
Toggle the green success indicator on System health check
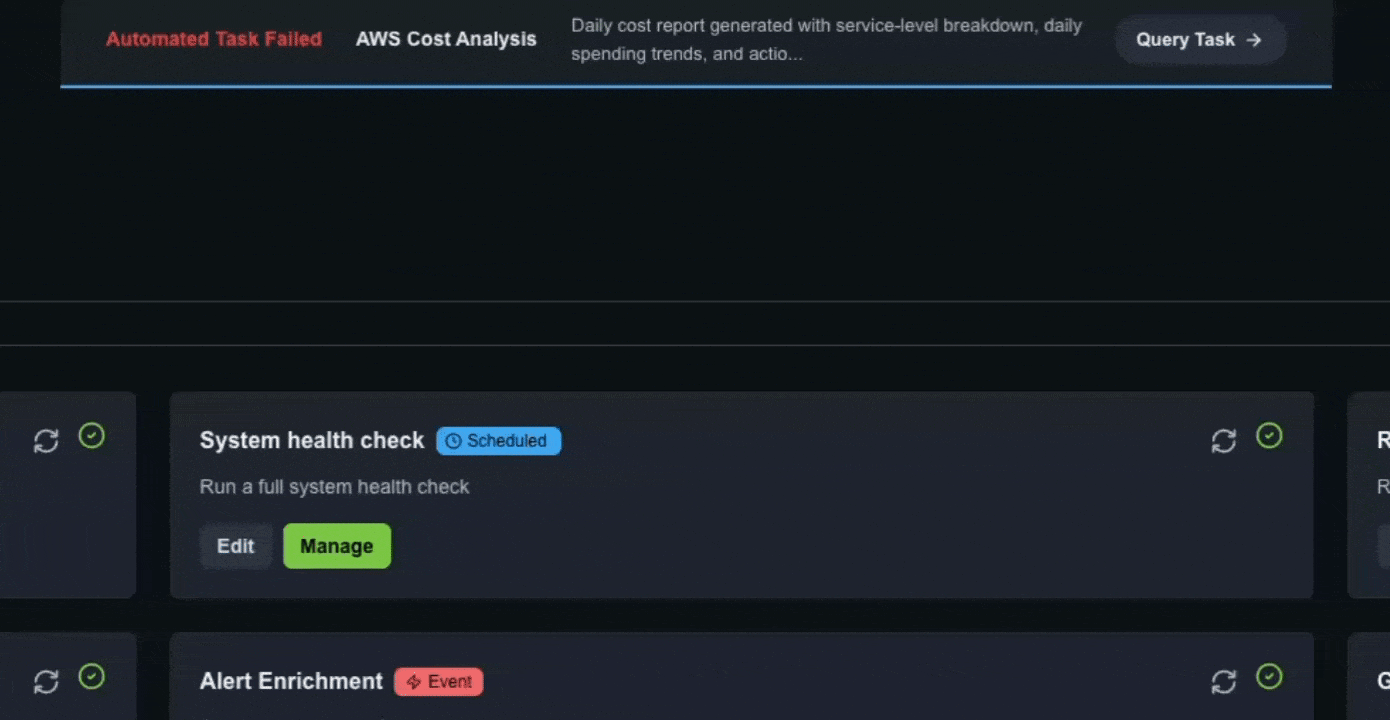[1270, 436]
